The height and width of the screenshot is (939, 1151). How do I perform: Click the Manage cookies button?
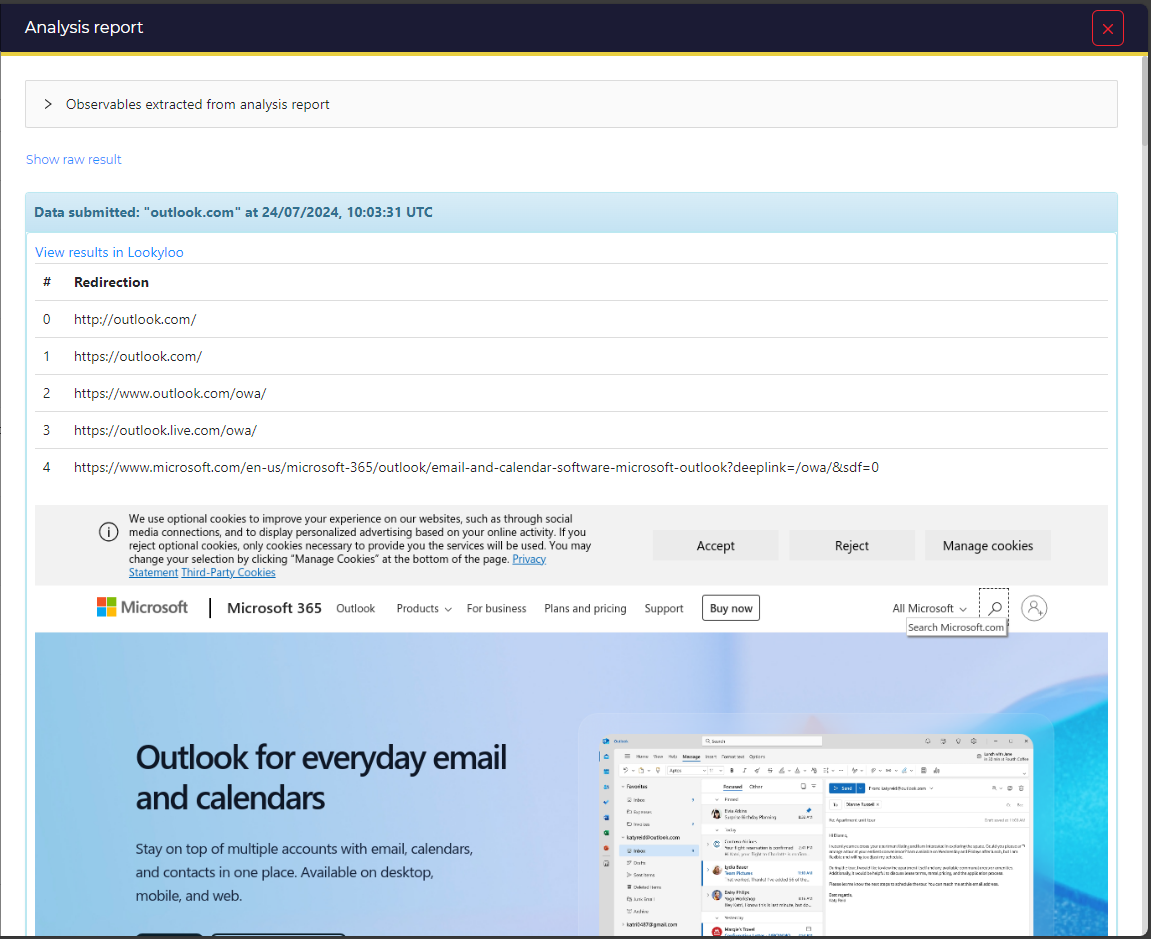click(987, 545)
